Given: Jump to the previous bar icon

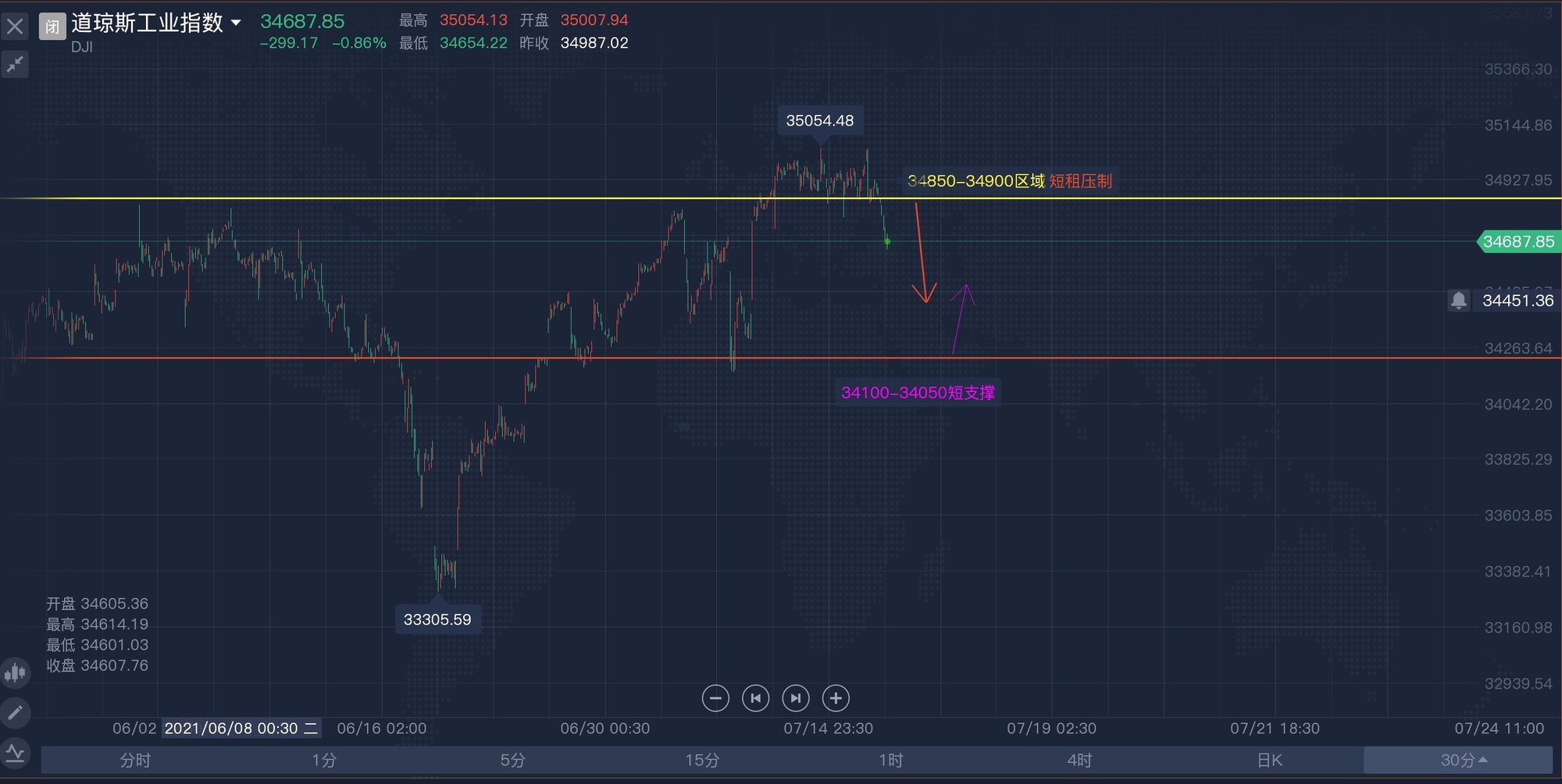Looking at the screenshot, I should tap(755, 698).
